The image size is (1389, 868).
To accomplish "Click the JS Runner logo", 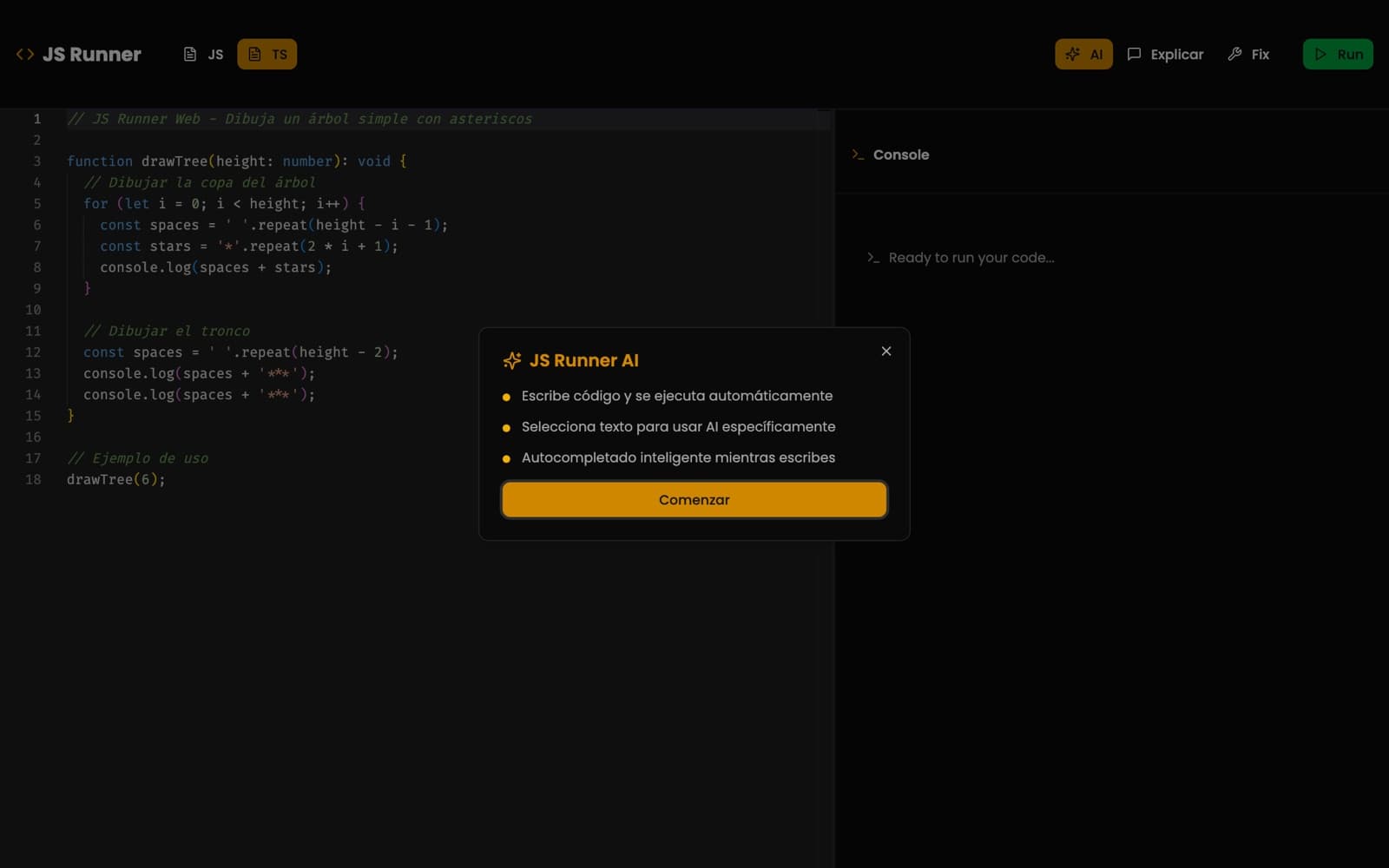I will tap(78, 54).
